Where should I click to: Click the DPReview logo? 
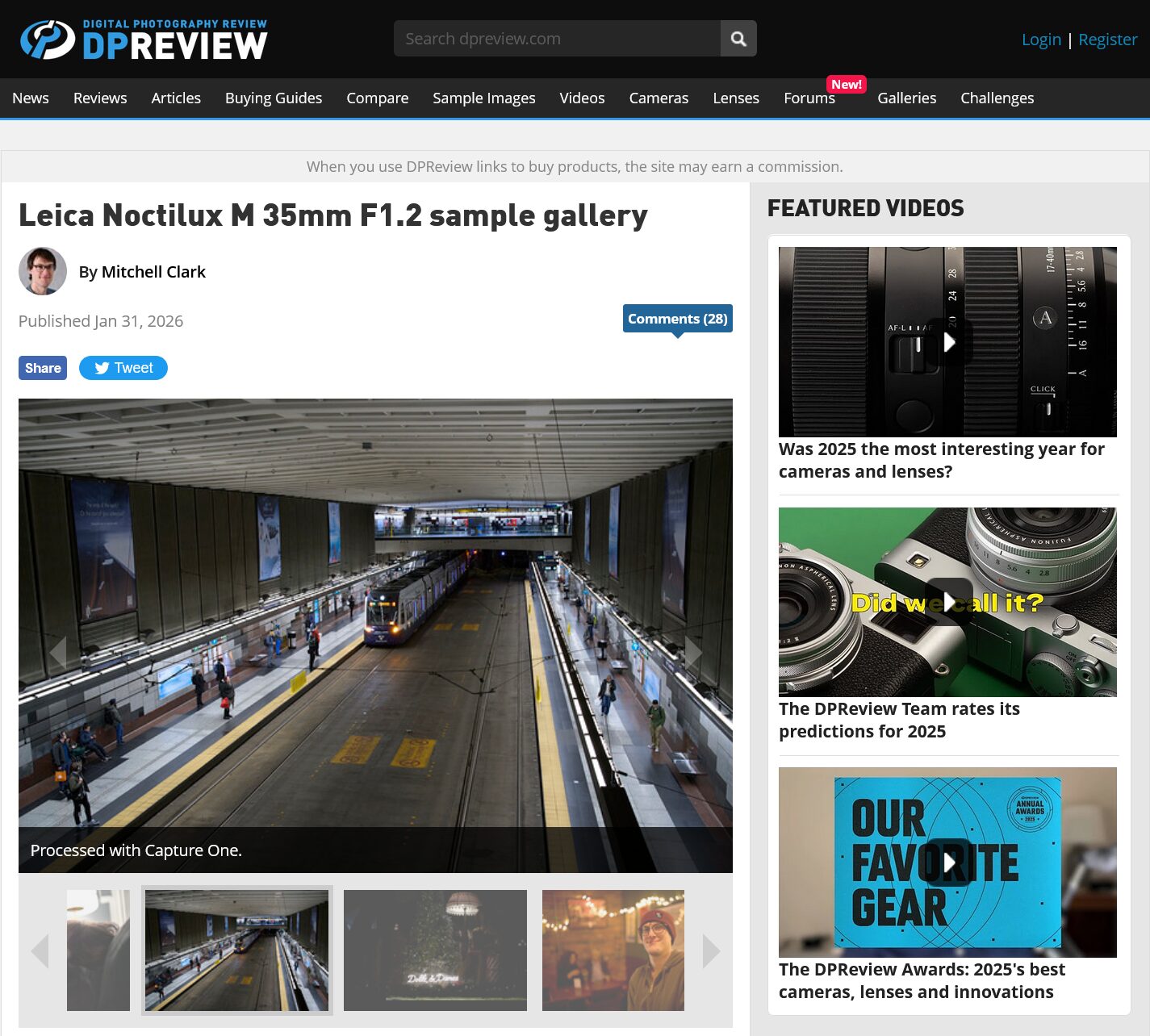pos(144,40)
